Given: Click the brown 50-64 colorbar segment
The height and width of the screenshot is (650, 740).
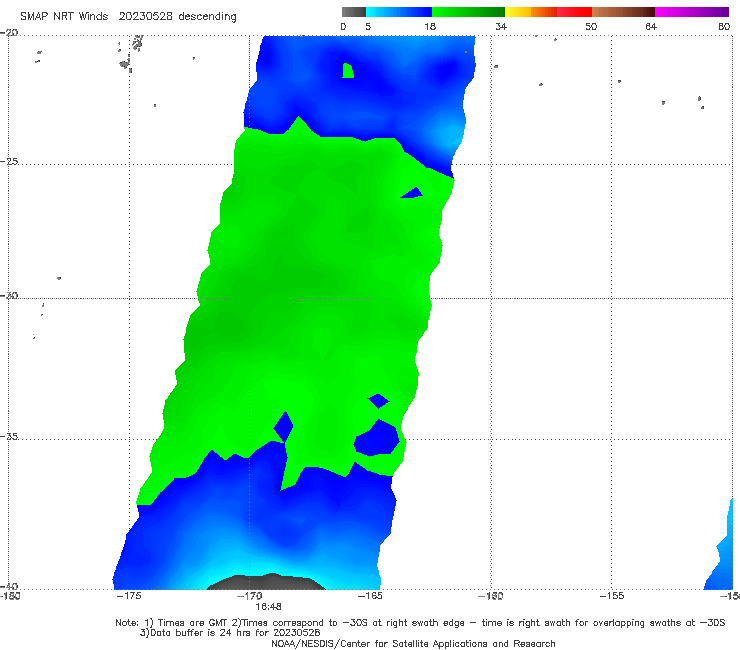Looking at the screenshot, I should click(623, 12).
